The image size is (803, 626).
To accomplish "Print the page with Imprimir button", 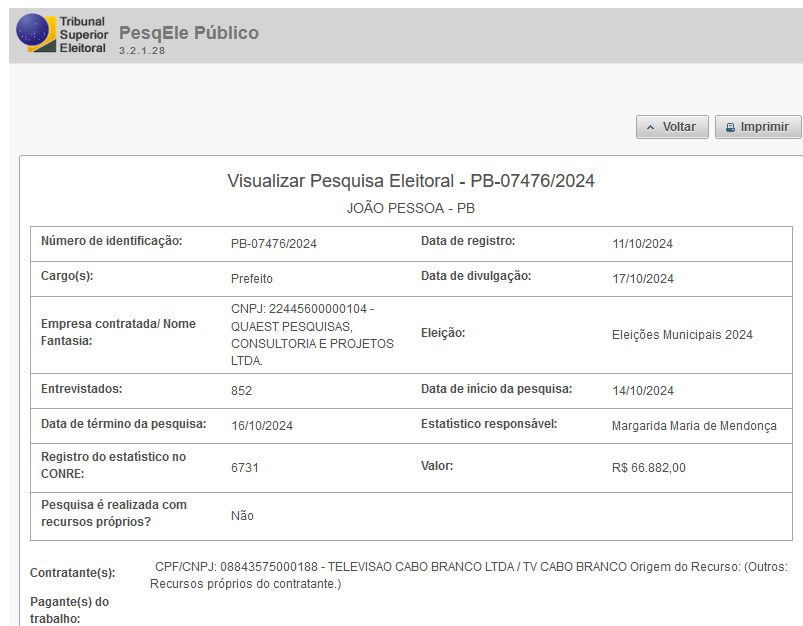I will click(758, 127).
